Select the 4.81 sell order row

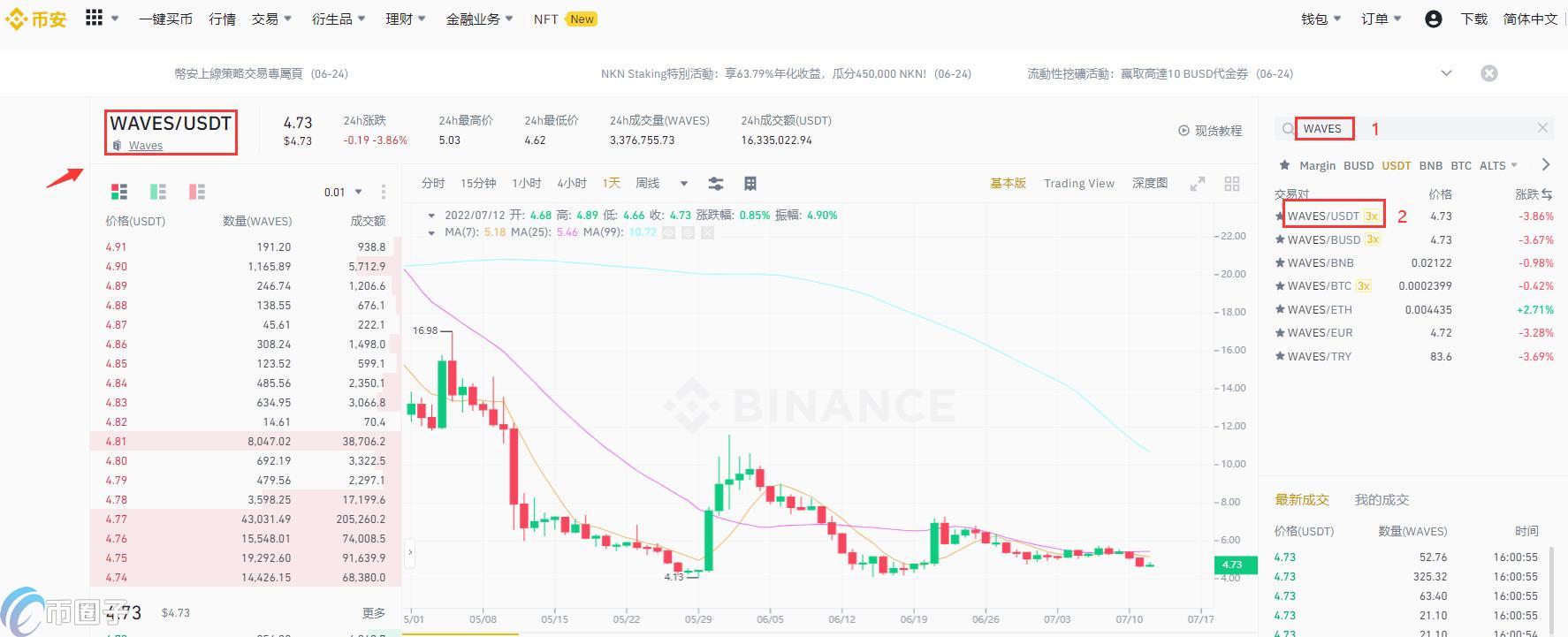[246, 441]
